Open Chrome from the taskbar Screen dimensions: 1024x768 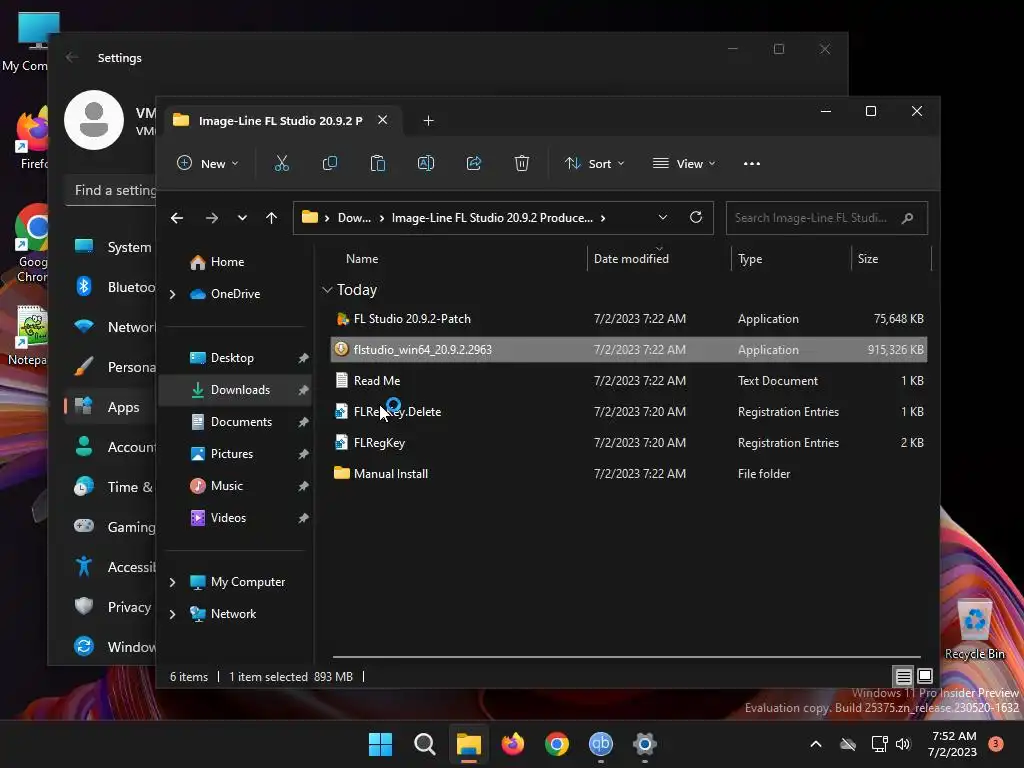(x=557, y=744)
